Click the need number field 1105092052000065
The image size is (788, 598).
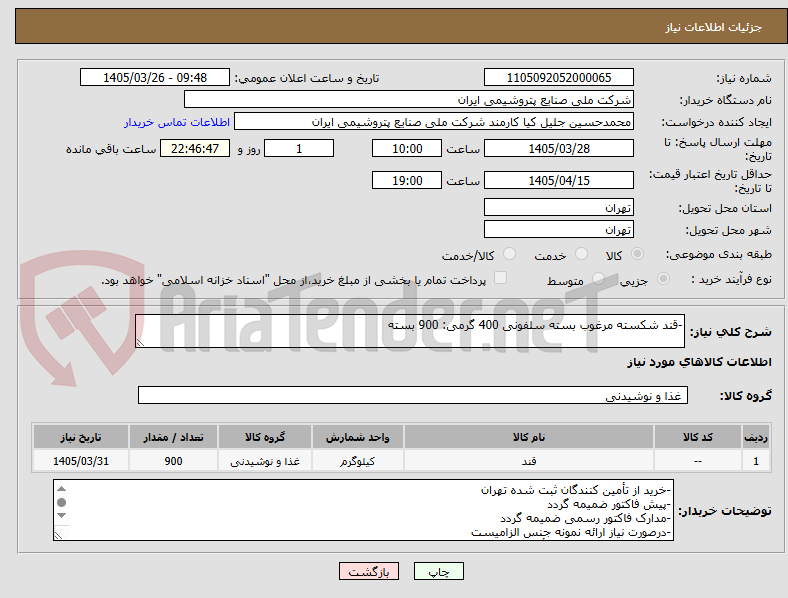pyautogui.click(x=559, y=78)
